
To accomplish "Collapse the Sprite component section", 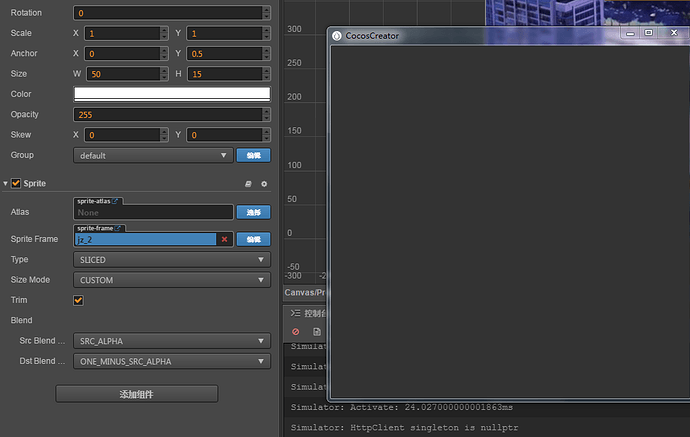I will [5, 184].
